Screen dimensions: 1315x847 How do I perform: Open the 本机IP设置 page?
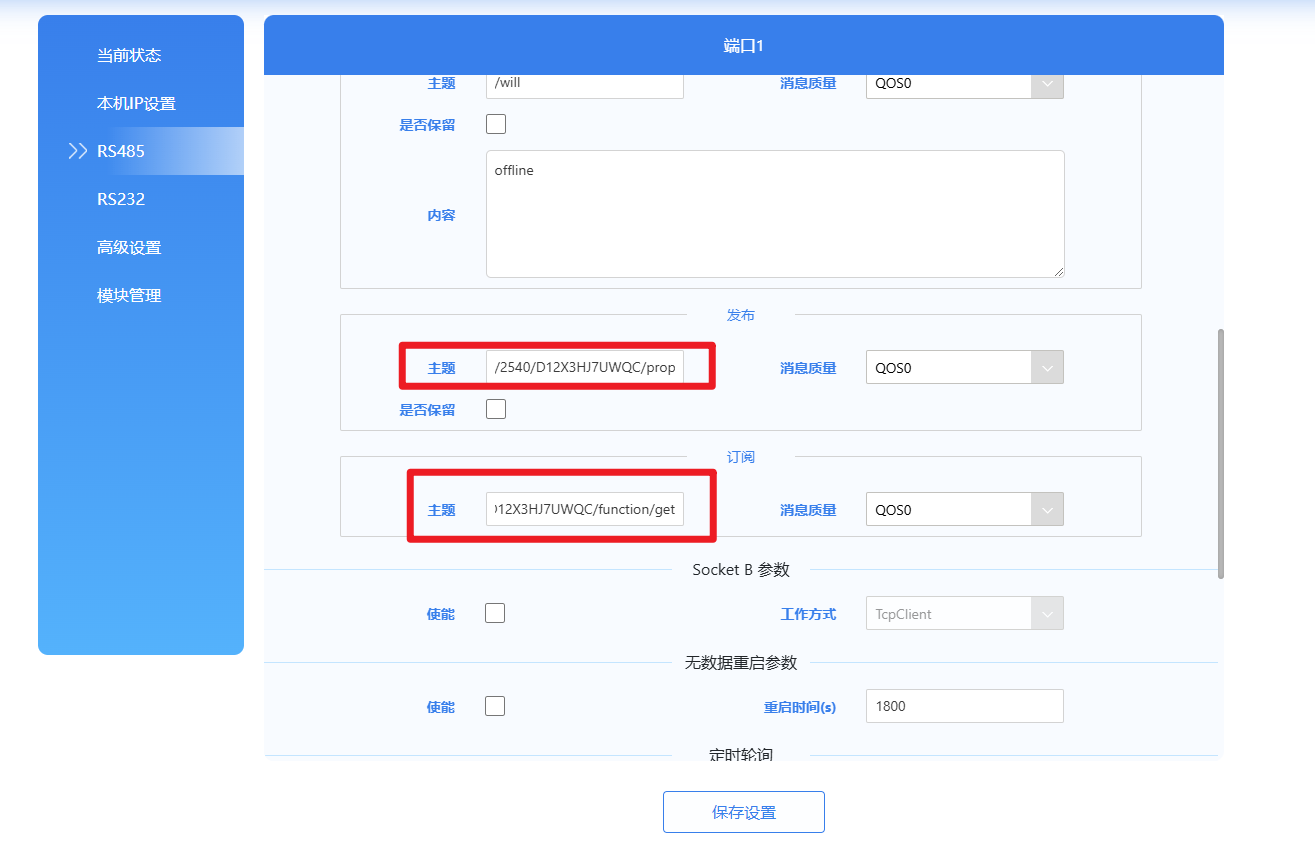pos(136,103)
